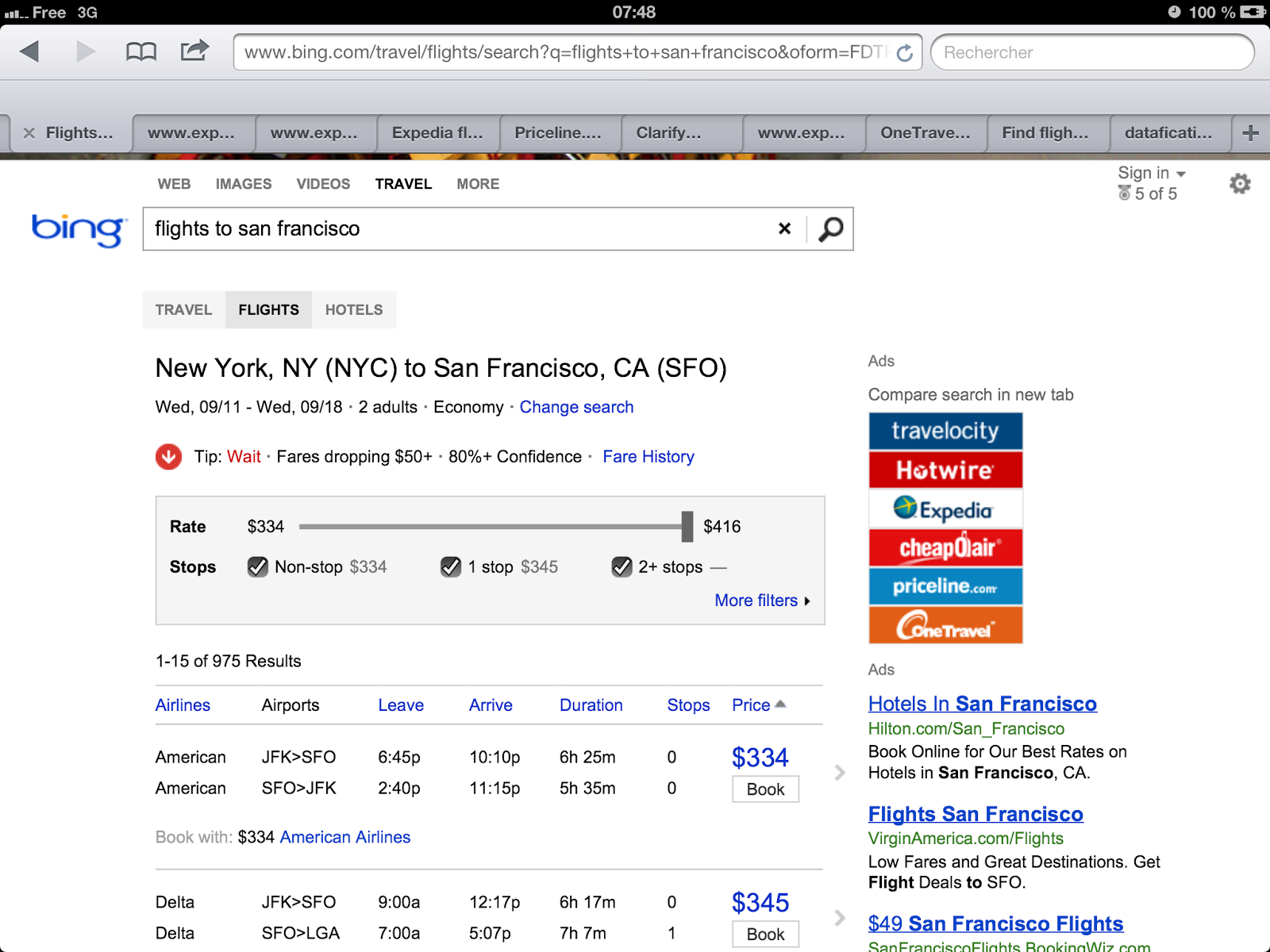Sort results by Leave time
This screenshot has height=952, width=1270.
tap(401, 705)
